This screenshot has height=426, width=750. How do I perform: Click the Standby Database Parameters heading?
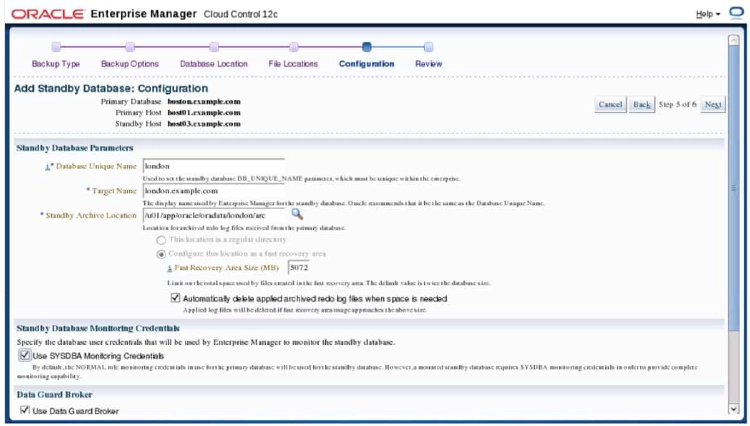75,148
